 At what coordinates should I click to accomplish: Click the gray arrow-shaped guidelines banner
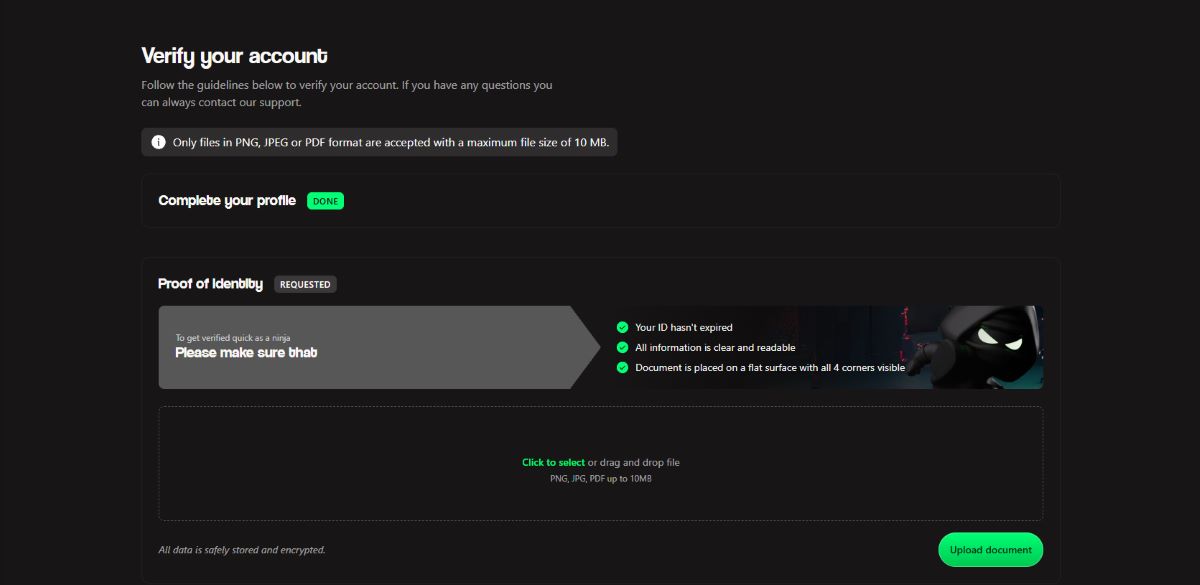pos(370,345)
